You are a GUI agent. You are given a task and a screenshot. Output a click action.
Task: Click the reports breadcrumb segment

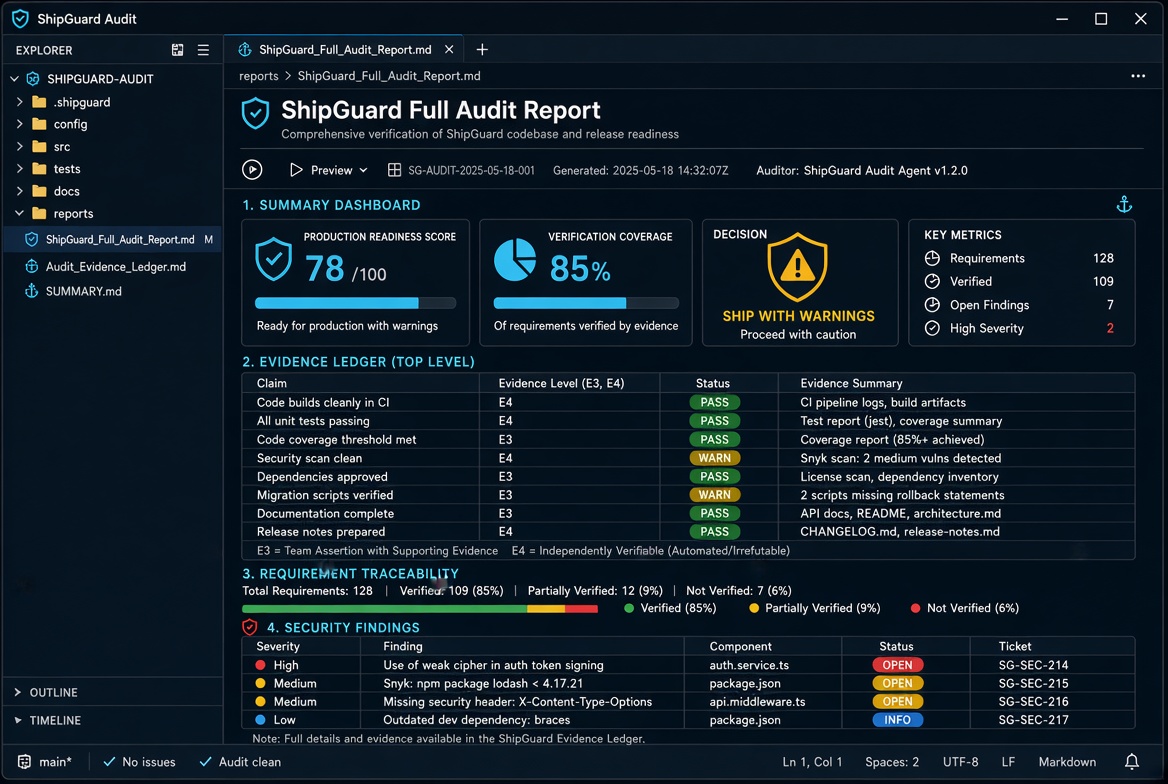point(258,76)
